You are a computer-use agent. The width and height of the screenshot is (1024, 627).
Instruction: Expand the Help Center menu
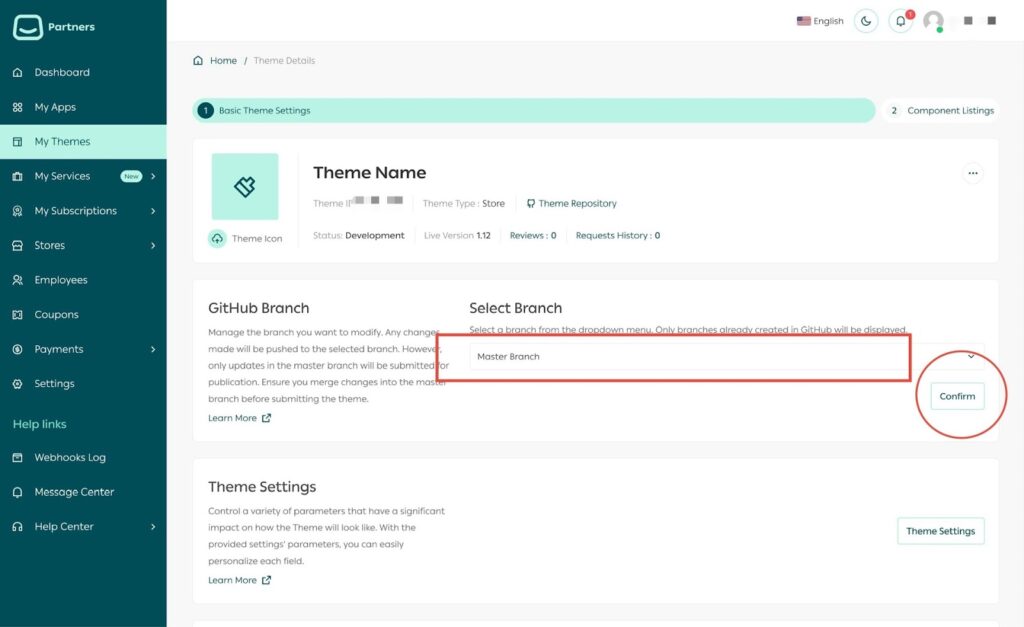62,526
